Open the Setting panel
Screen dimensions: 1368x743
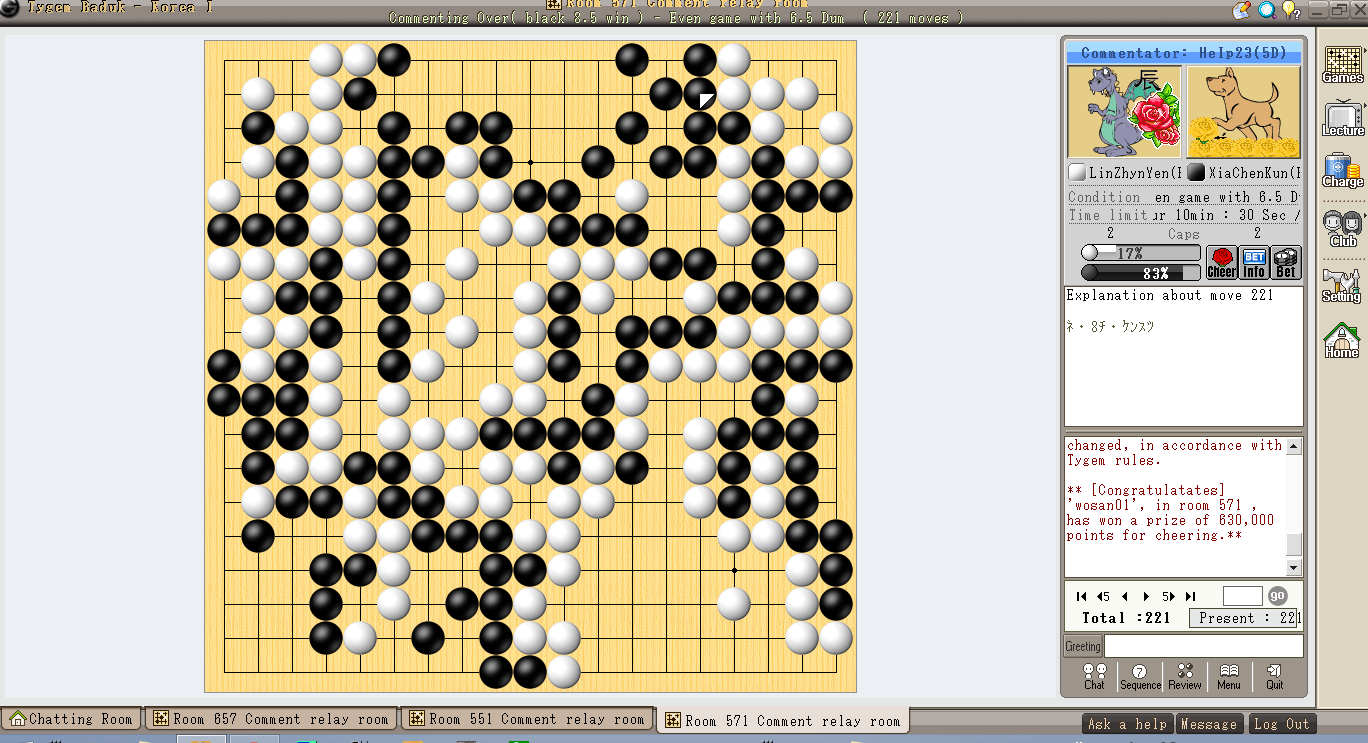[x=1342, y=285]
